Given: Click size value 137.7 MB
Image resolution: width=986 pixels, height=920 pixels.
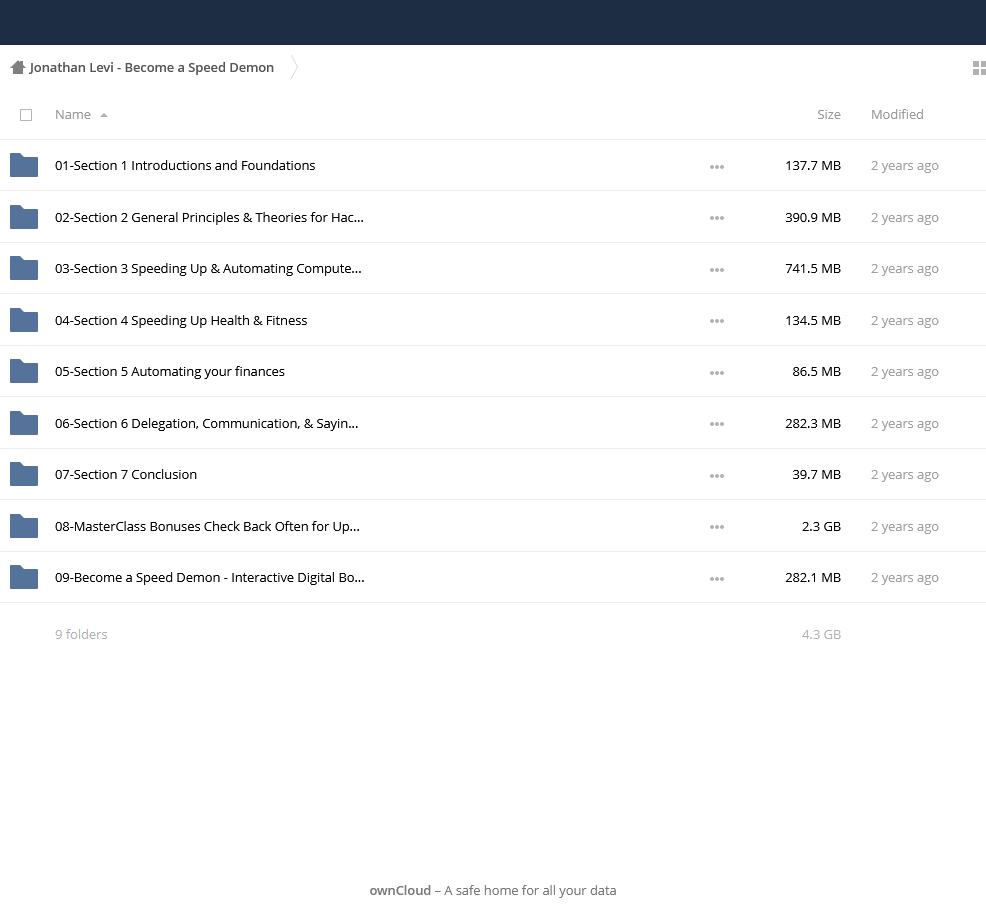Looking at the screenshot, I should tap(812, 165).
